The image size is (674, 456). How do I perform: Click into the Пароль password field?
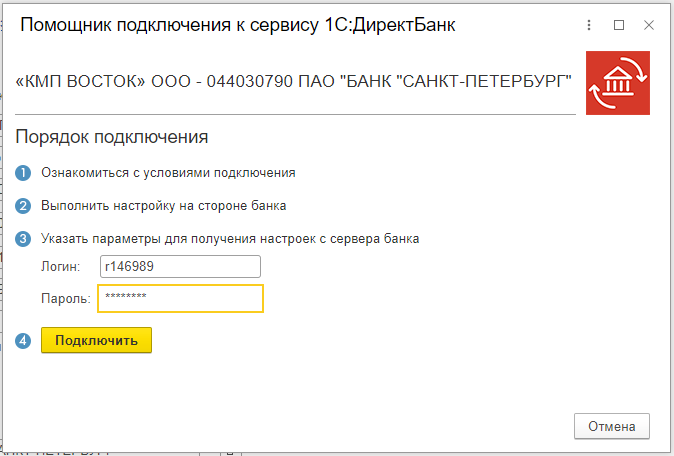click(x=180, y=298)
